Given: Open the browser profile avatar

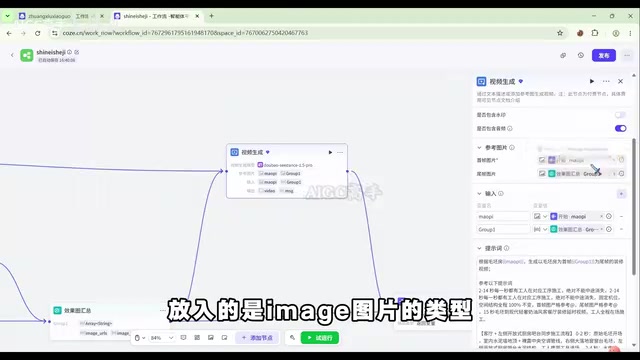Looking at the screenshot, I should [616, 33].
